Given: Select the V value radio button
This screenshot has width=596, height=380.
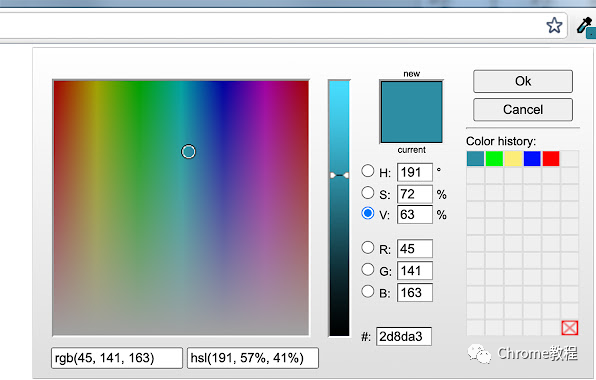Looking at the screenshot, I should click(x=368, y=213).
